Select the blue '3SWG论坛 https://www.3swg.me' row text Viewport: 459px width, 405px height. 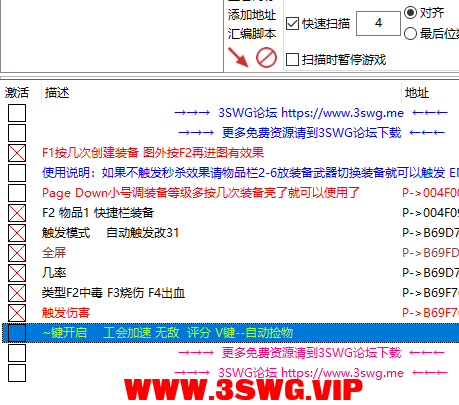[x=311, y=113]
